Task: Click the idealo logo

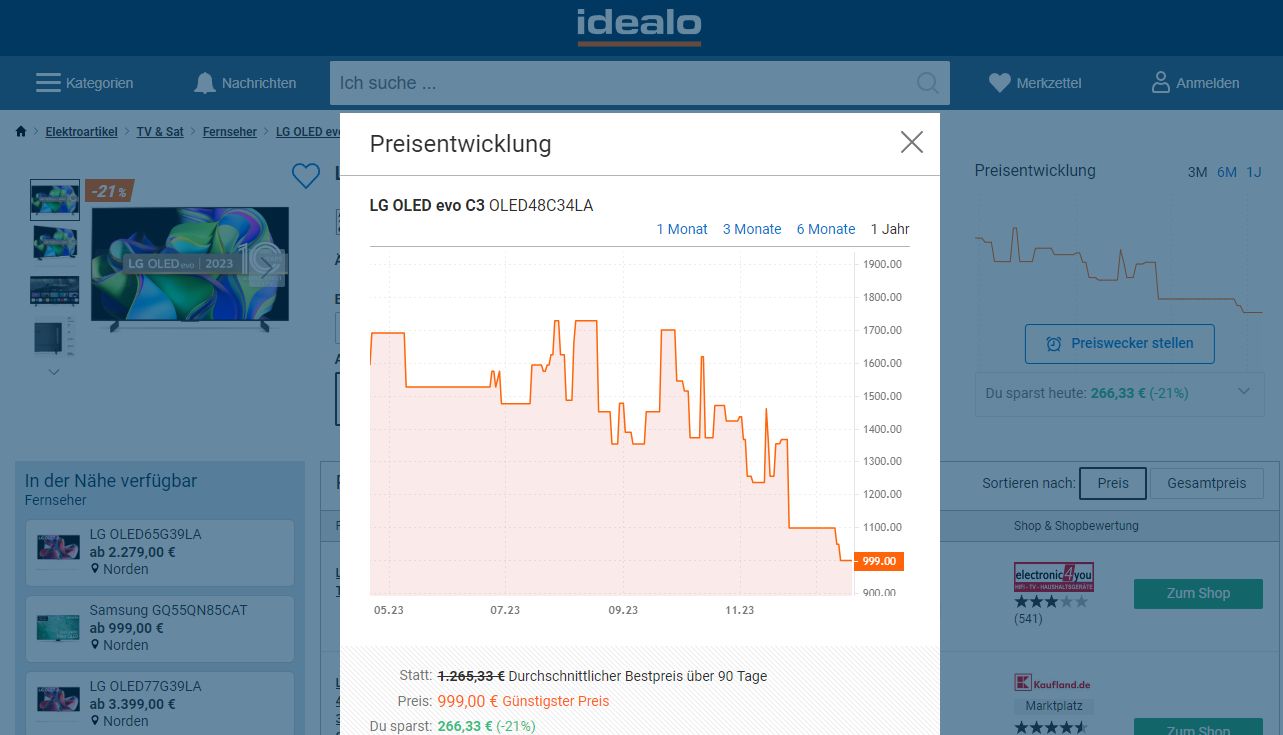Action: click(x=639, y=25)
